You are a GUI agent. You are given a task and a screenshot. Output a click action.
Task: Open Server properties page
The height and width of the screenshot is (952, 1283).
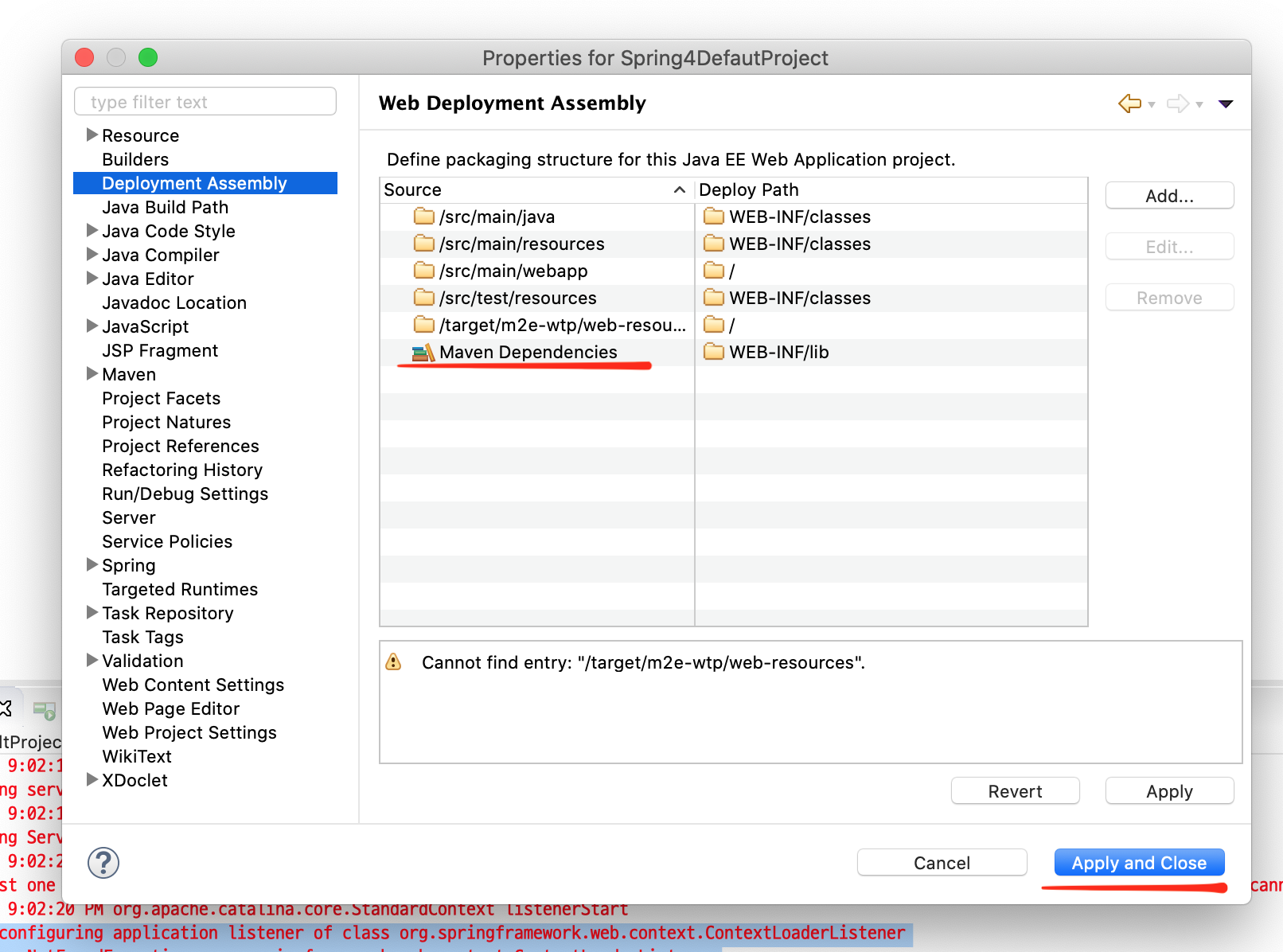[129, 517]
